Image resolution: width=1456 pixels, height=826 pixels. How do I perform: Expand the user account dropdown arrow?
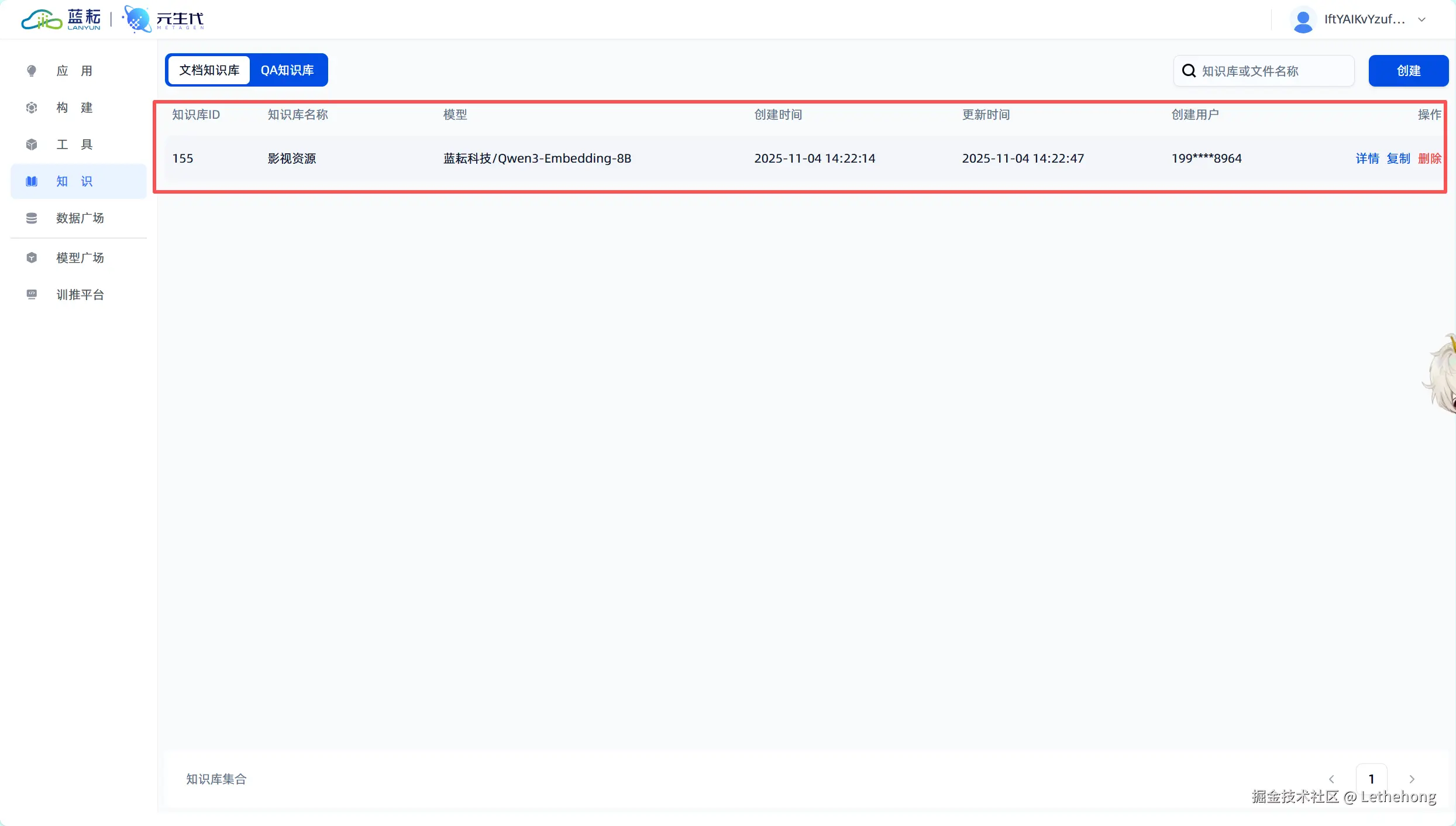point(1421,20)
